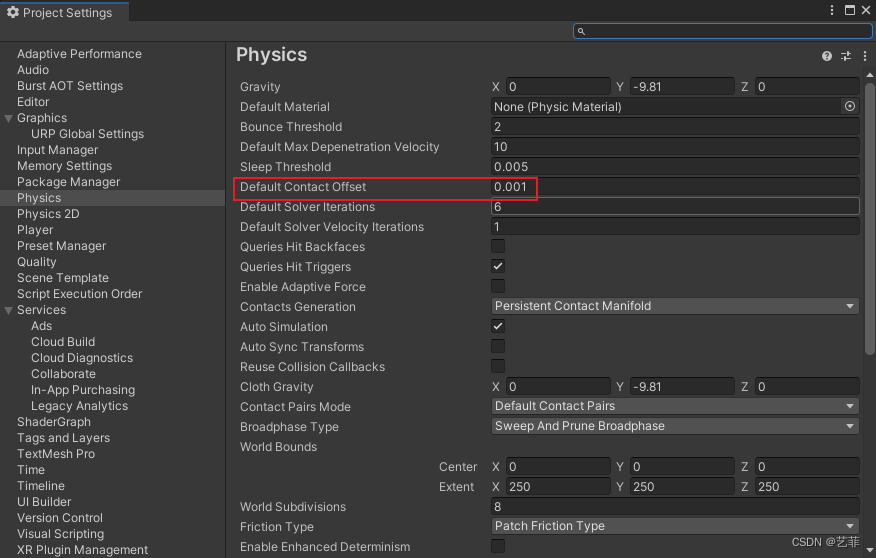The image size is (876, 558).
Task: Open Input Manager settings
Action: tap(57, 150)
